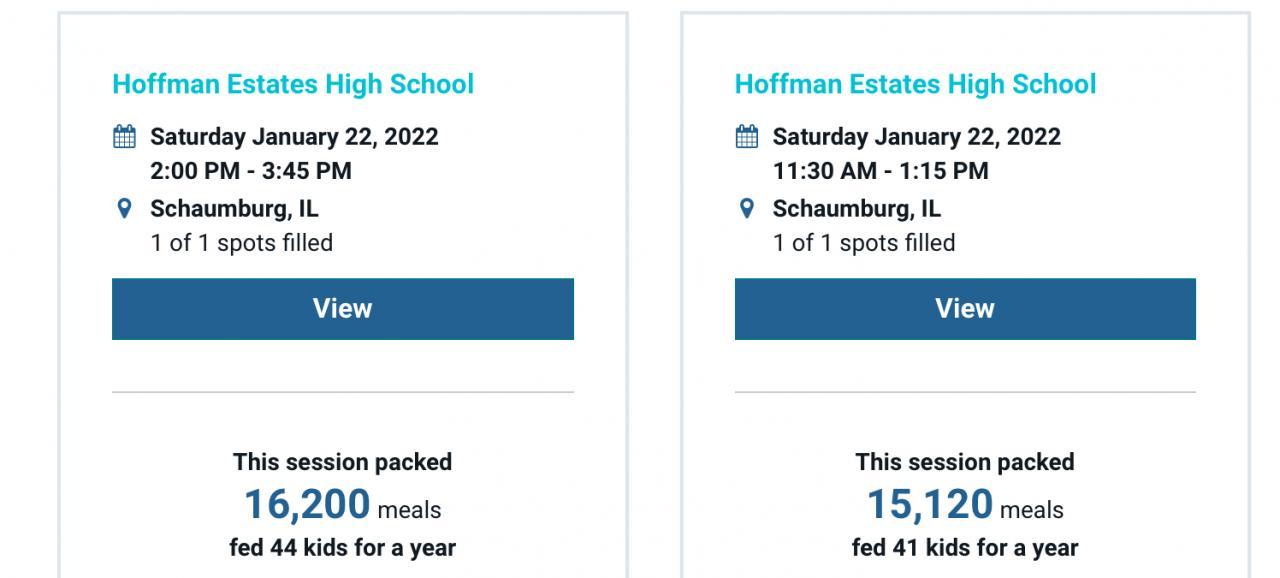Click the Saturday January 22 date above 11:30 AM
Image resolution: width=1280 pixels, height=578 pixels.
pyautogui.click(x=916, y=137)
